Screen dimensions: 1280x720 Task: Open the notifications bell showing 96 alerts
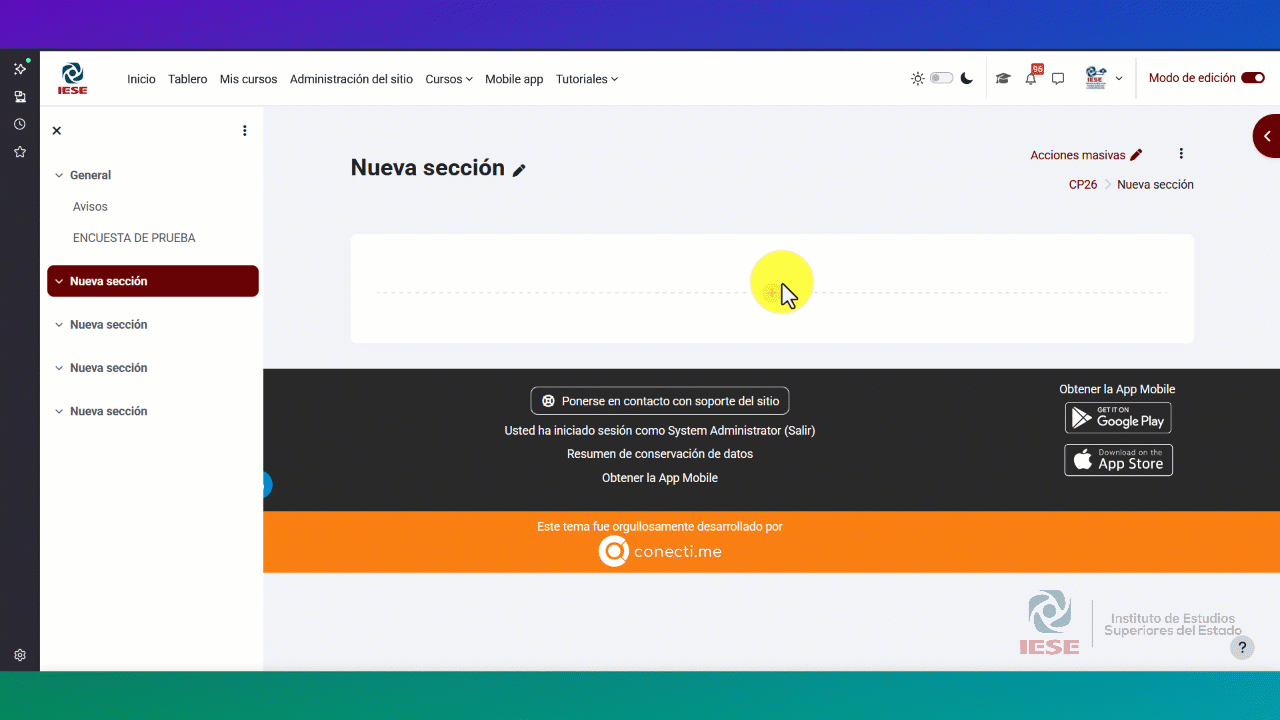click(x=1030, y=78)
